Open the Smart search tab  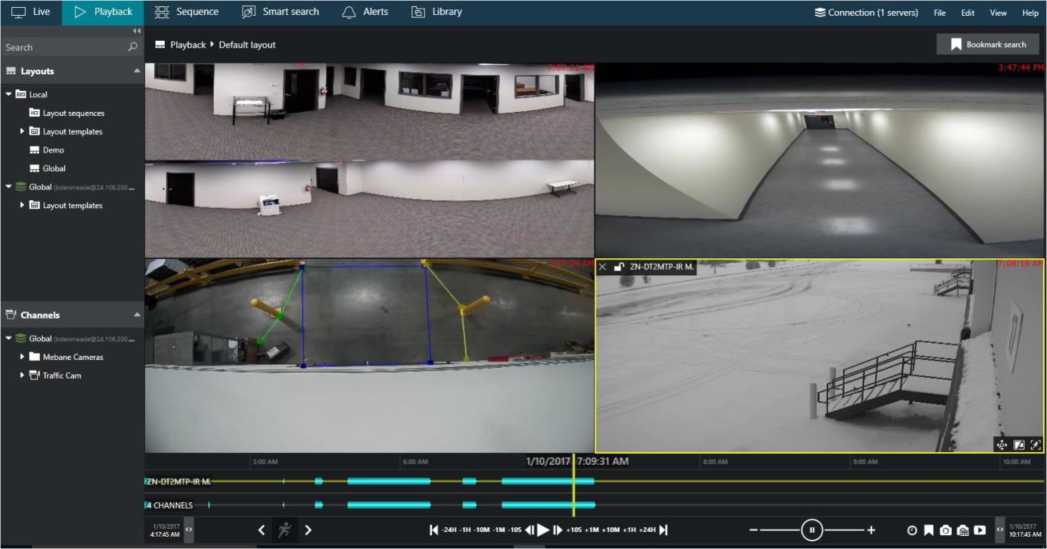click(280, 12)
